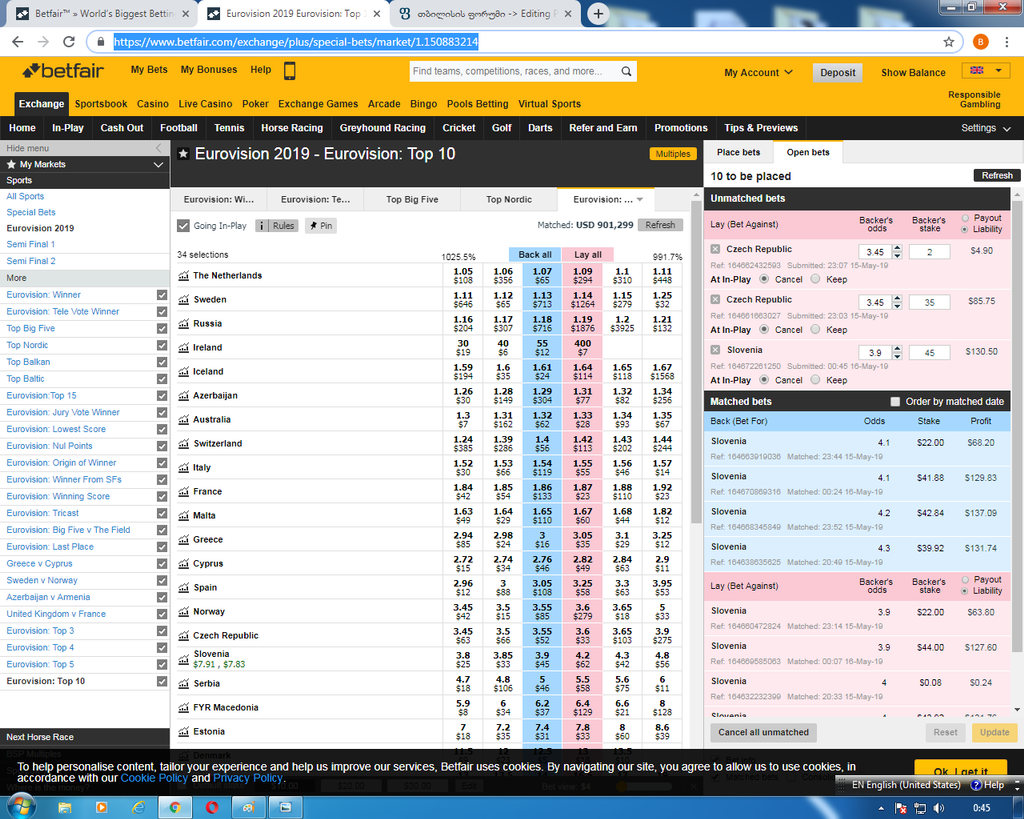The height and width of the screenshot is (819, 1024).
Task: Uncheck Eurovision: Winner in My Markets
Action: coord(162,295)
